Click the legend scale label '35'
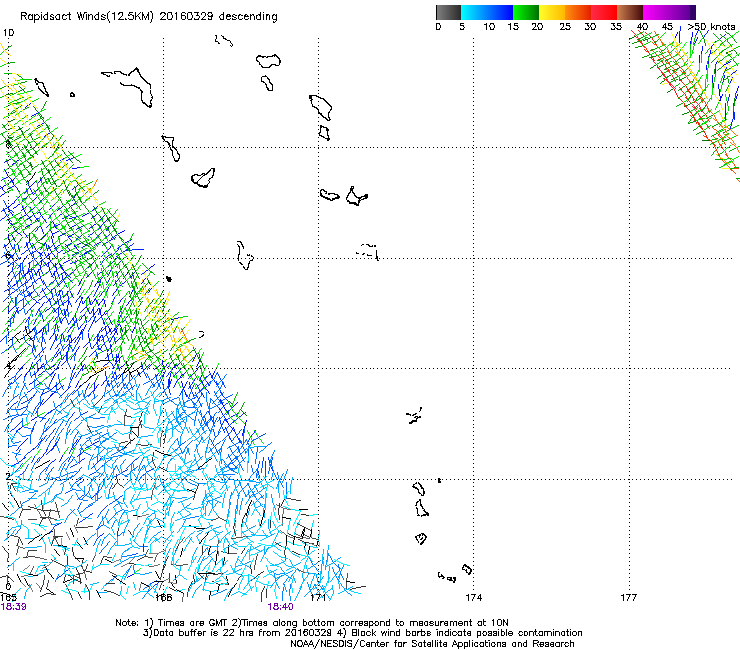The height and width of the screenshot is (650, 740). click(x=616, y=27)
